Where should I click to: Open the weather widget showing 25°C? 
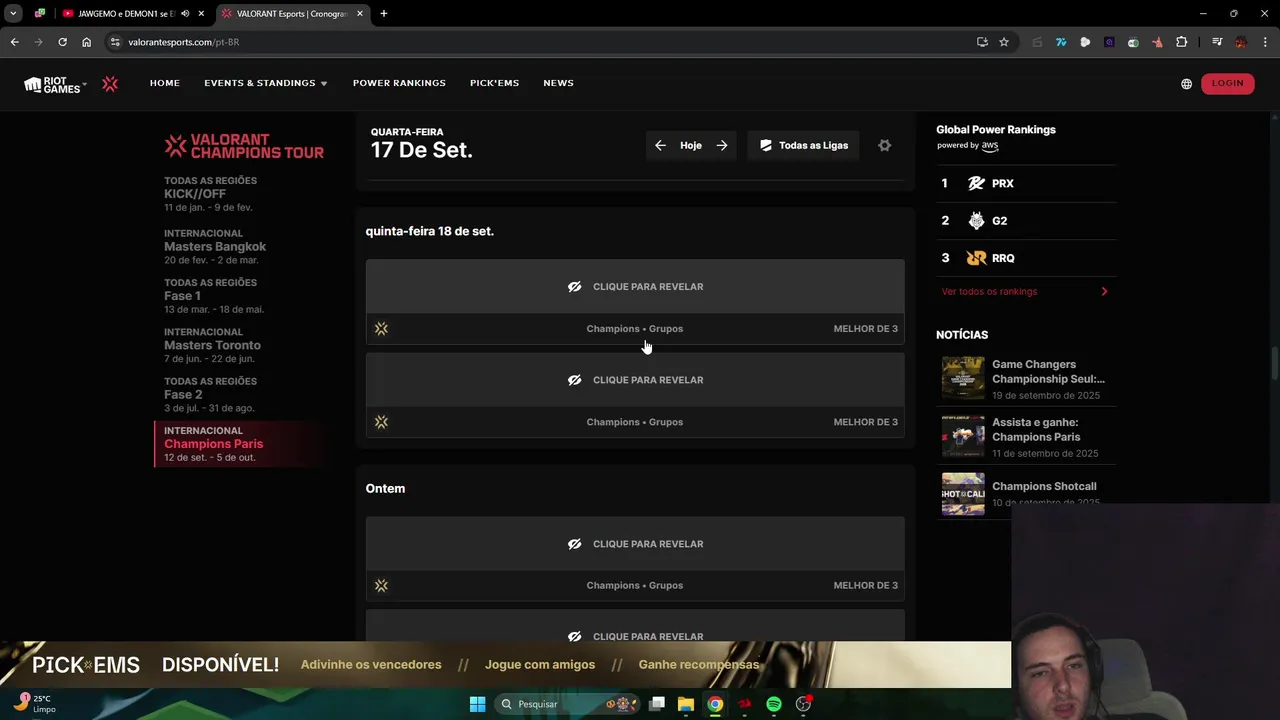[35, 704]
